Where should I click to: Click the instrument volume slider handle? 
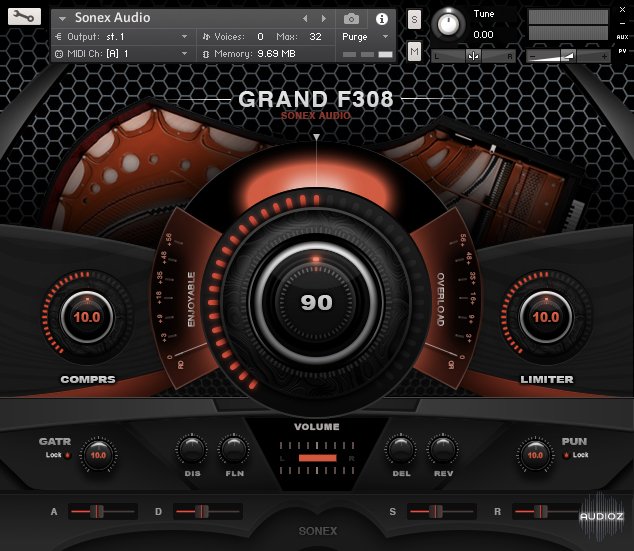click(568, 56)
